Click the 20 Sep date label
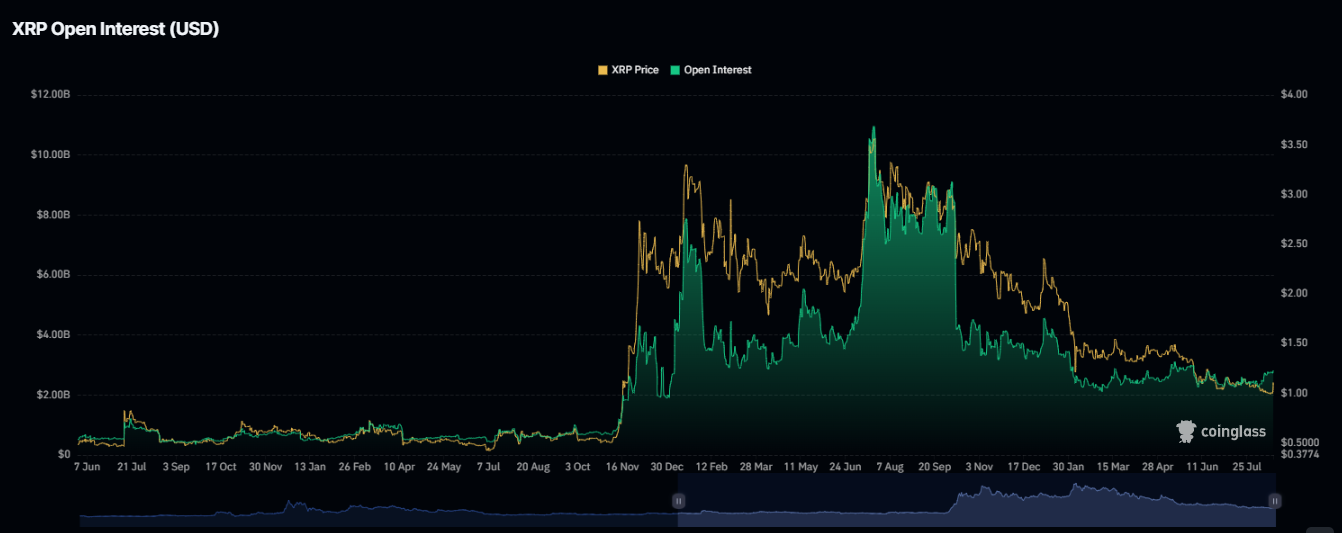Image resolution: width=1342 pixels, height=533 pixels. pos(935,467)
